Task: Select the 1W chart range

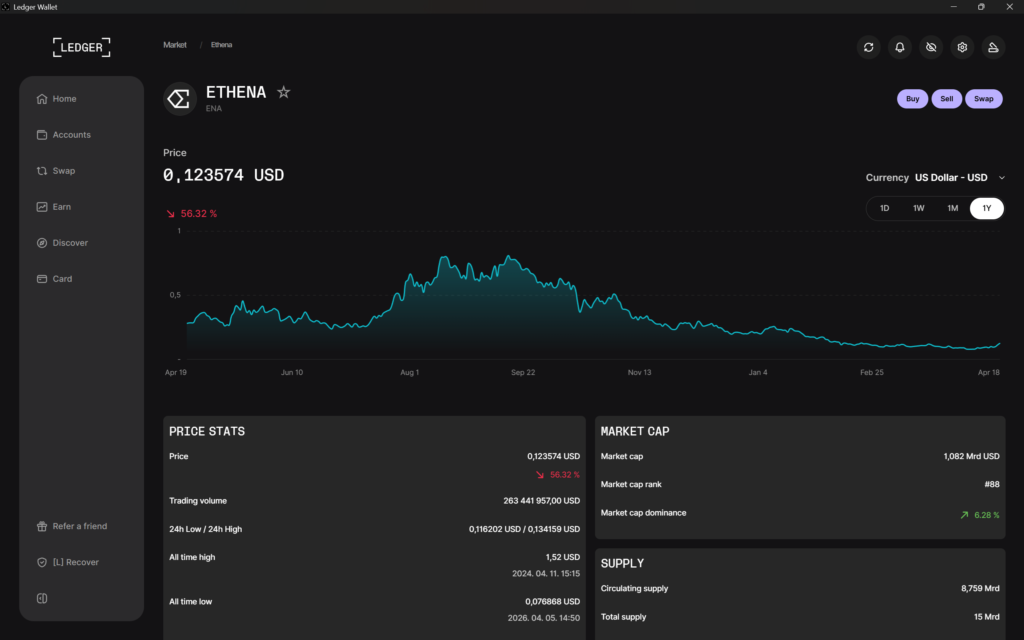Action: [x=918, y=208]
